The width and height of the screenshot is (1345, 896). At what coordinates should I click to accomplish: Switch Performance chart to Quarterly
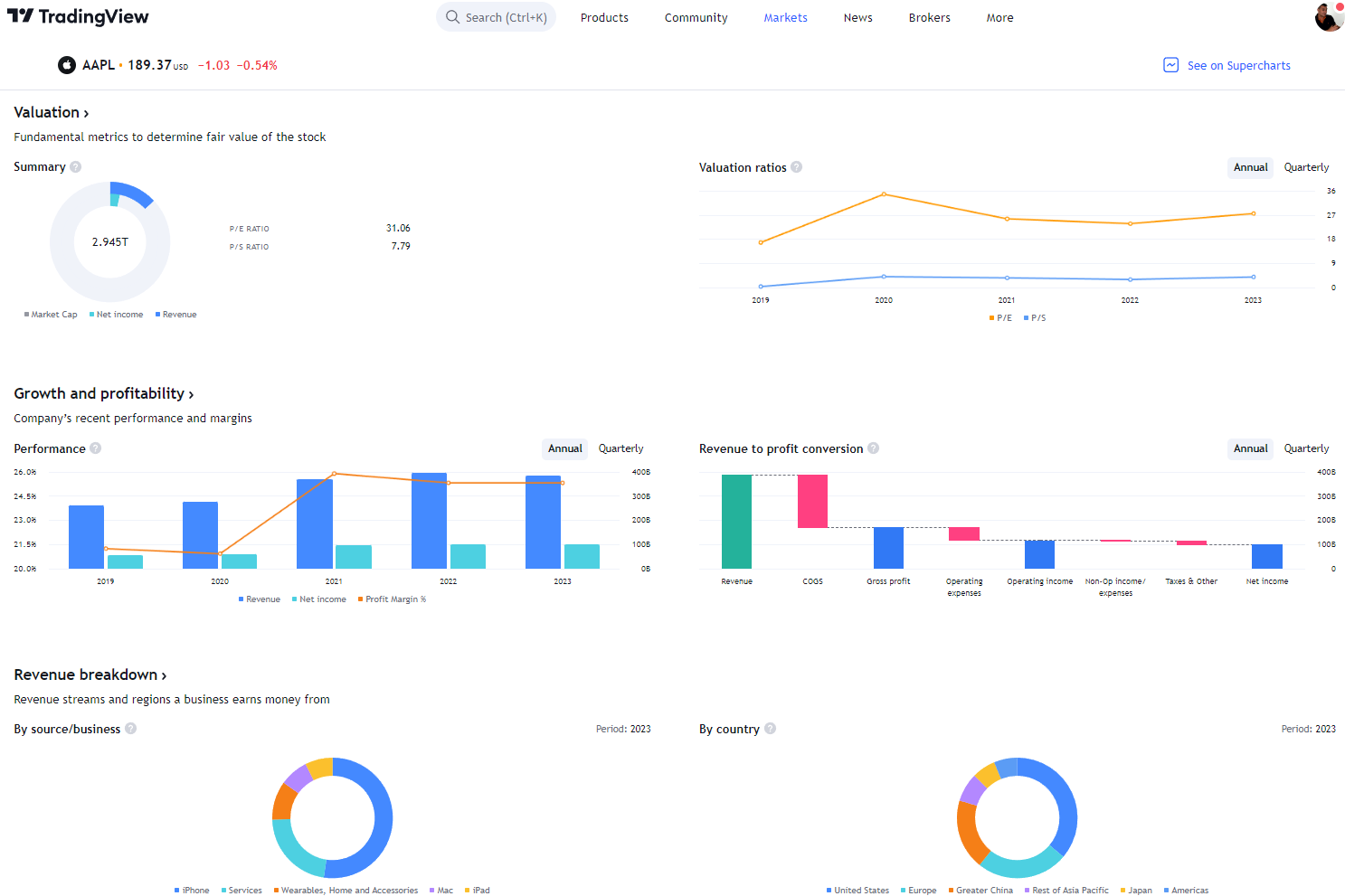click(620, 448)
